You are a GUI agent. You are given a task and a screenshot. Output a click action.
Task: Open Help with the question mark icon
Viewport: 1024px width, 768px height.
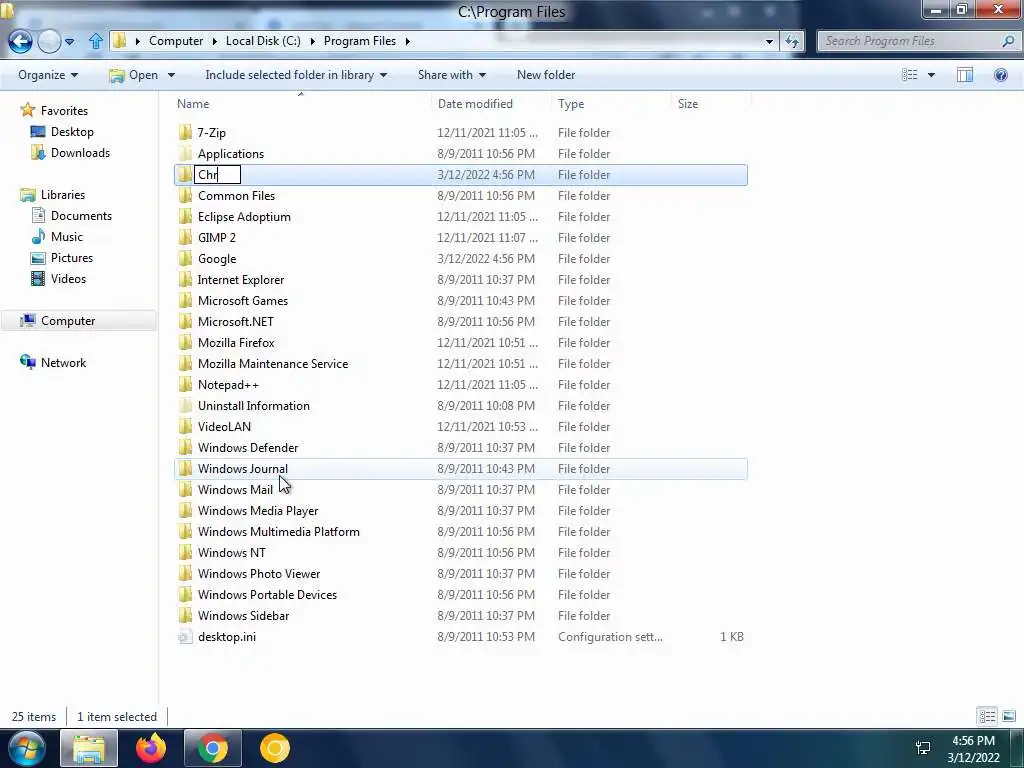tap(1000, 75)
